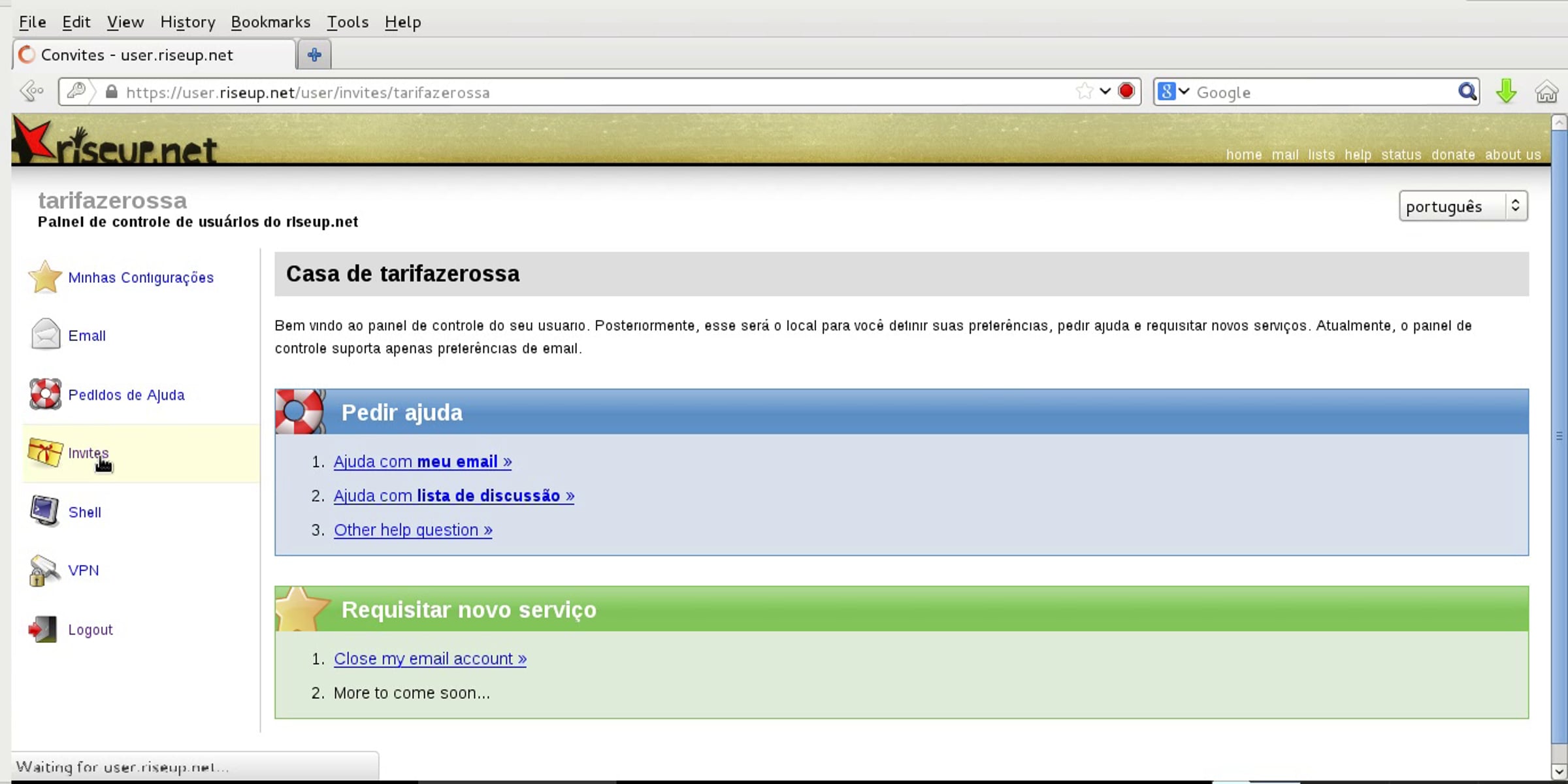Image resolution: width=1568 pixels, height=784 pixels.
Task: Click the gold star Minhas Configurações icon
Action: [x=45, y=277]
